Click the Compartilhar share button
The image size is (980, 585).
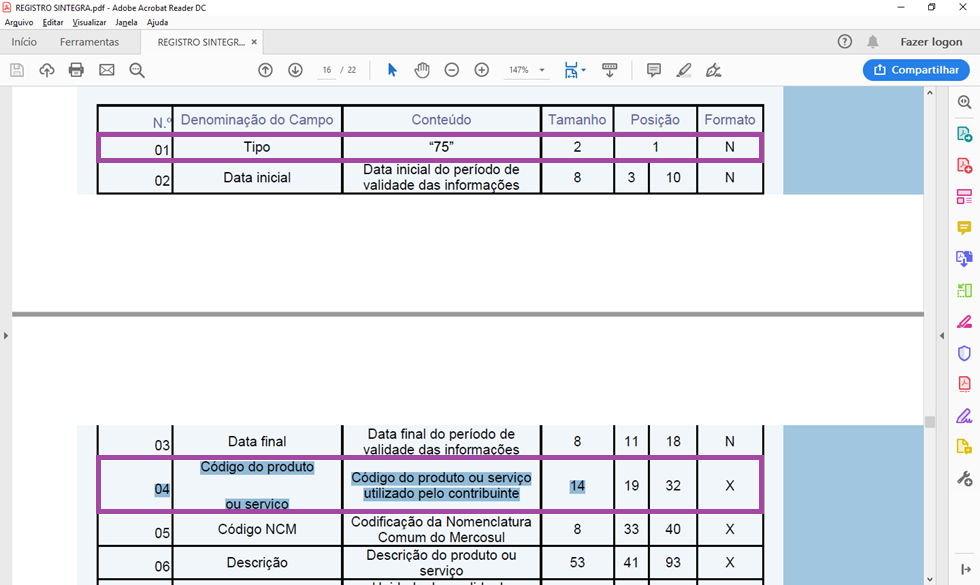[916, 70]
